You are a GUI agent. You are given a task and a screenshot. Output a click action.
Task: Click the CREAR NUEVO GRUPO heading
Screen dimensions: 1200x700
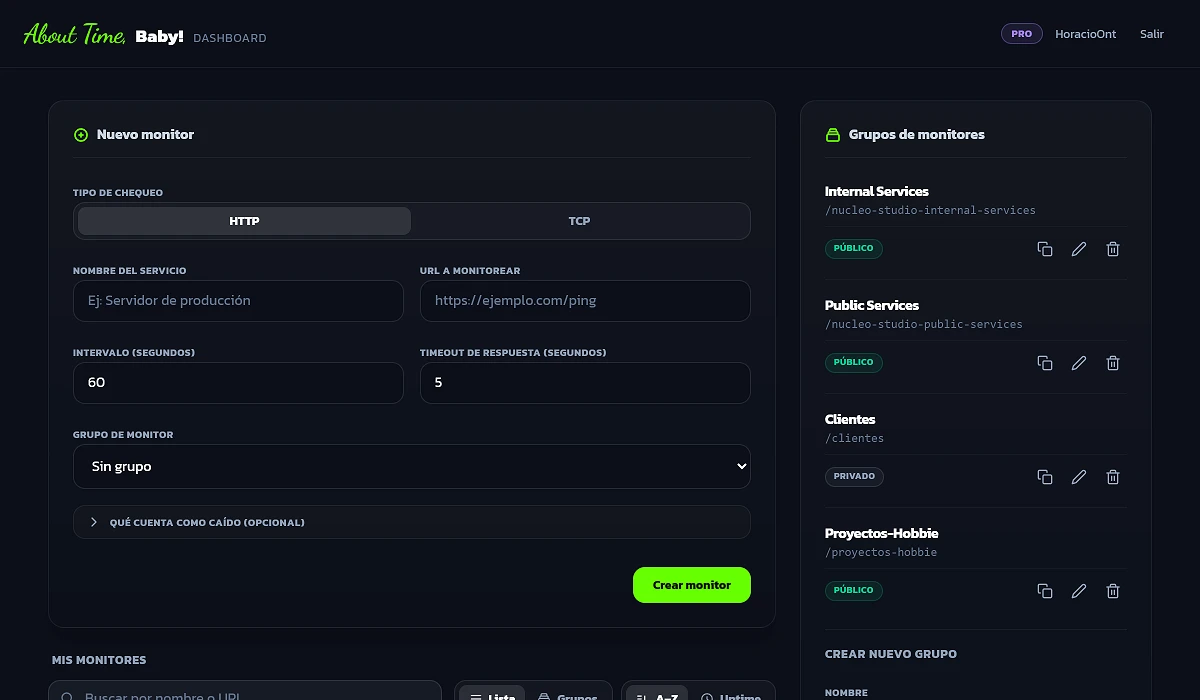[x=891, y=654]
